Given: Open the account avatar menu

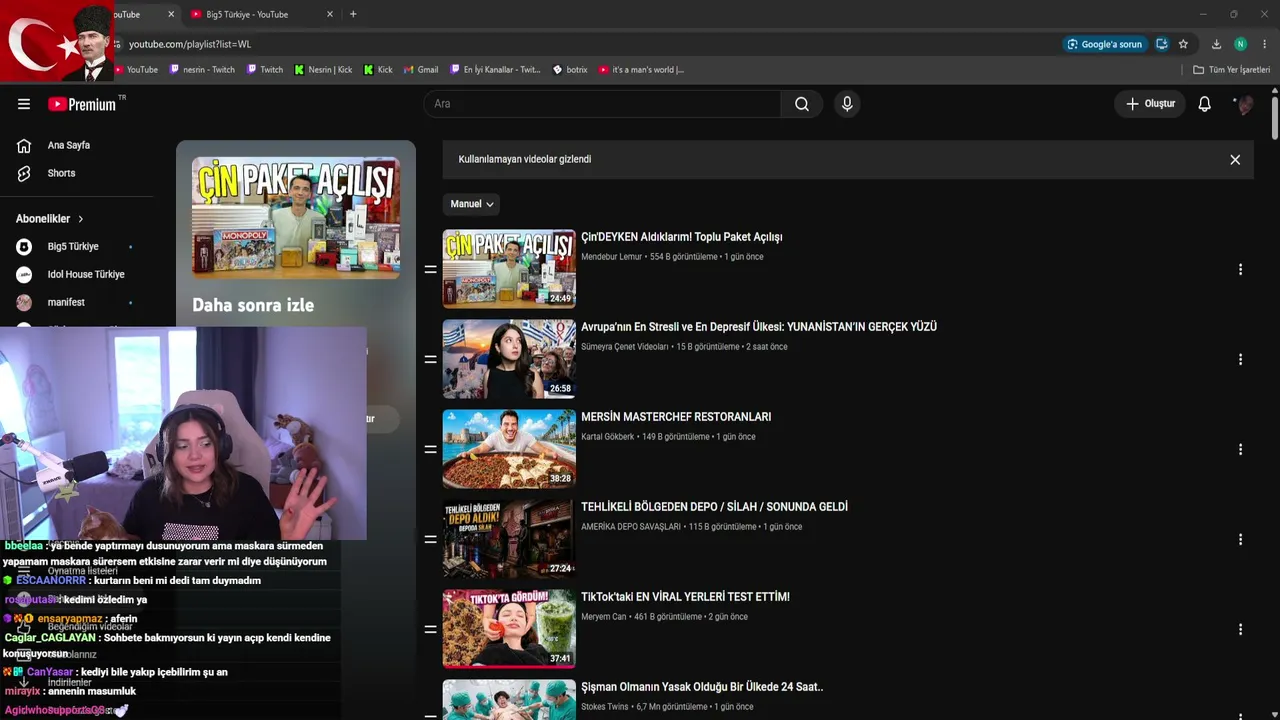Looking at the screenshot, I should pos(1244,104).
